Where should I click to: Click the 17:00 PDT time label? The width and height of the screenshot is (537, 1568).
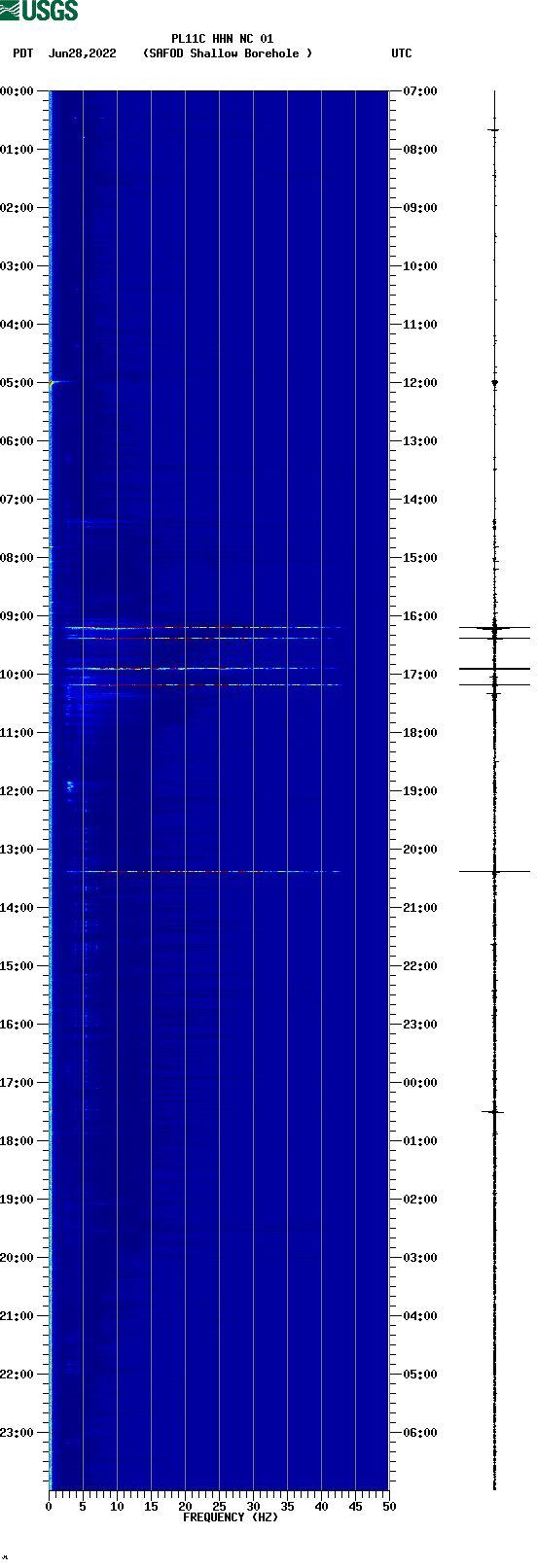tap(17, 1083)
